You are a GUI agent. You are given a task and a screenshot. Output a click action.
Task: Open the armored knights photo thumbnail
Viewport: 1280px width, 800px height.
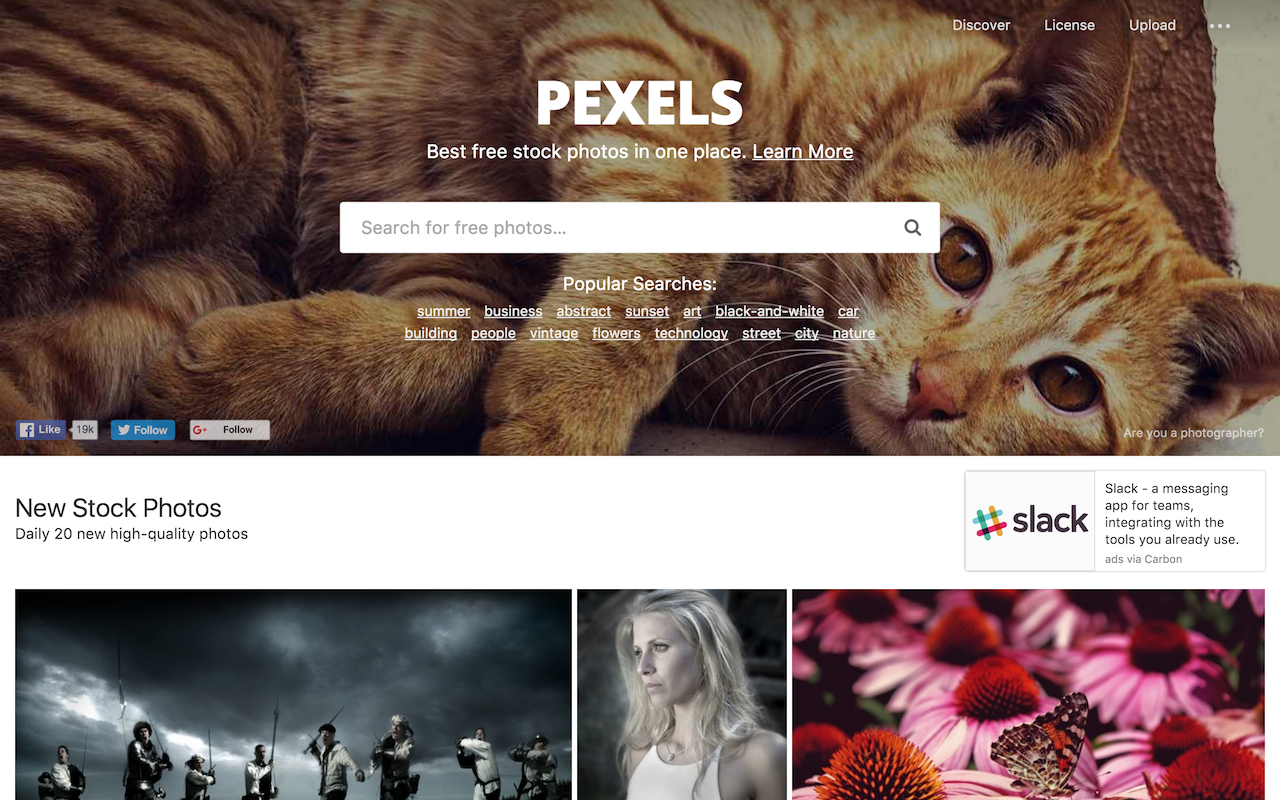293,694
